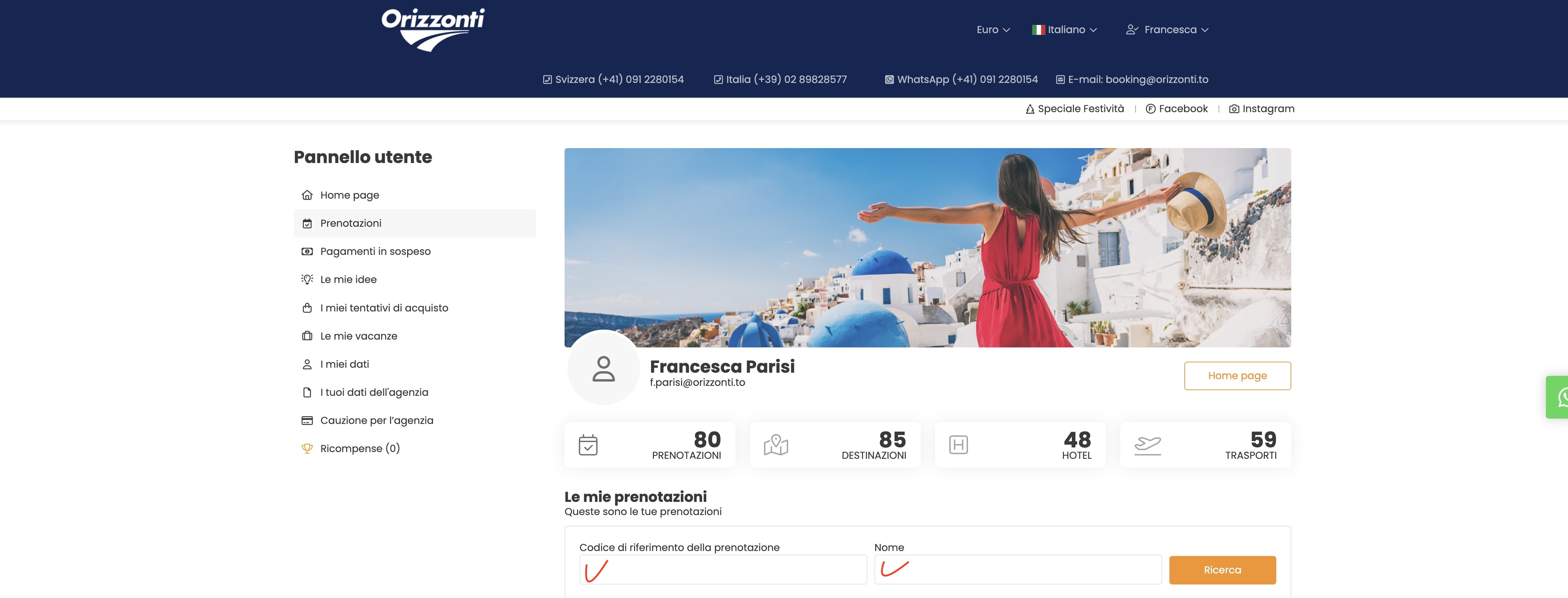Image resolution: width=1568 pixels, height=598 pixels.
Task: Open Le mie vacanze menu item
Action: (415, 336)
